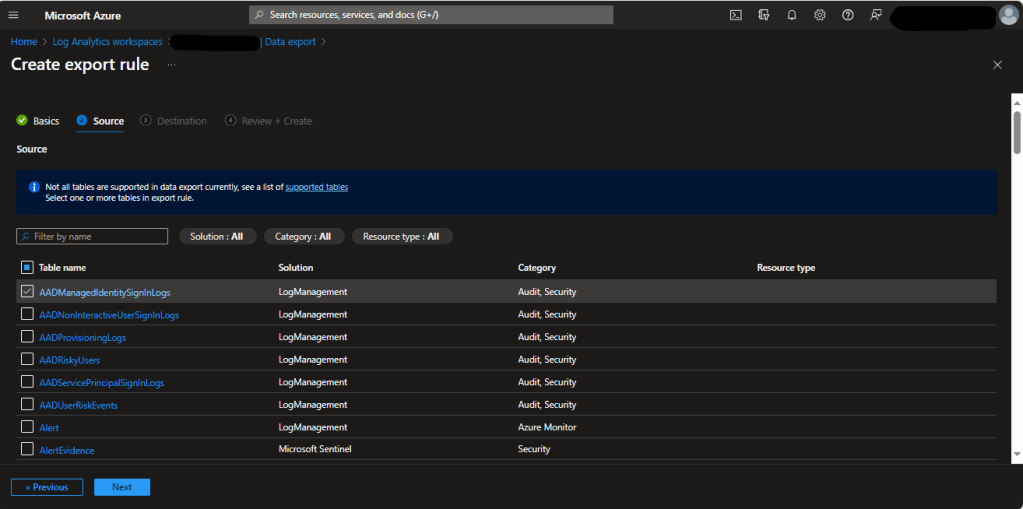The image size is (1023, 509).
Task: Open the Solution : All filter
Action: [217, 237]
